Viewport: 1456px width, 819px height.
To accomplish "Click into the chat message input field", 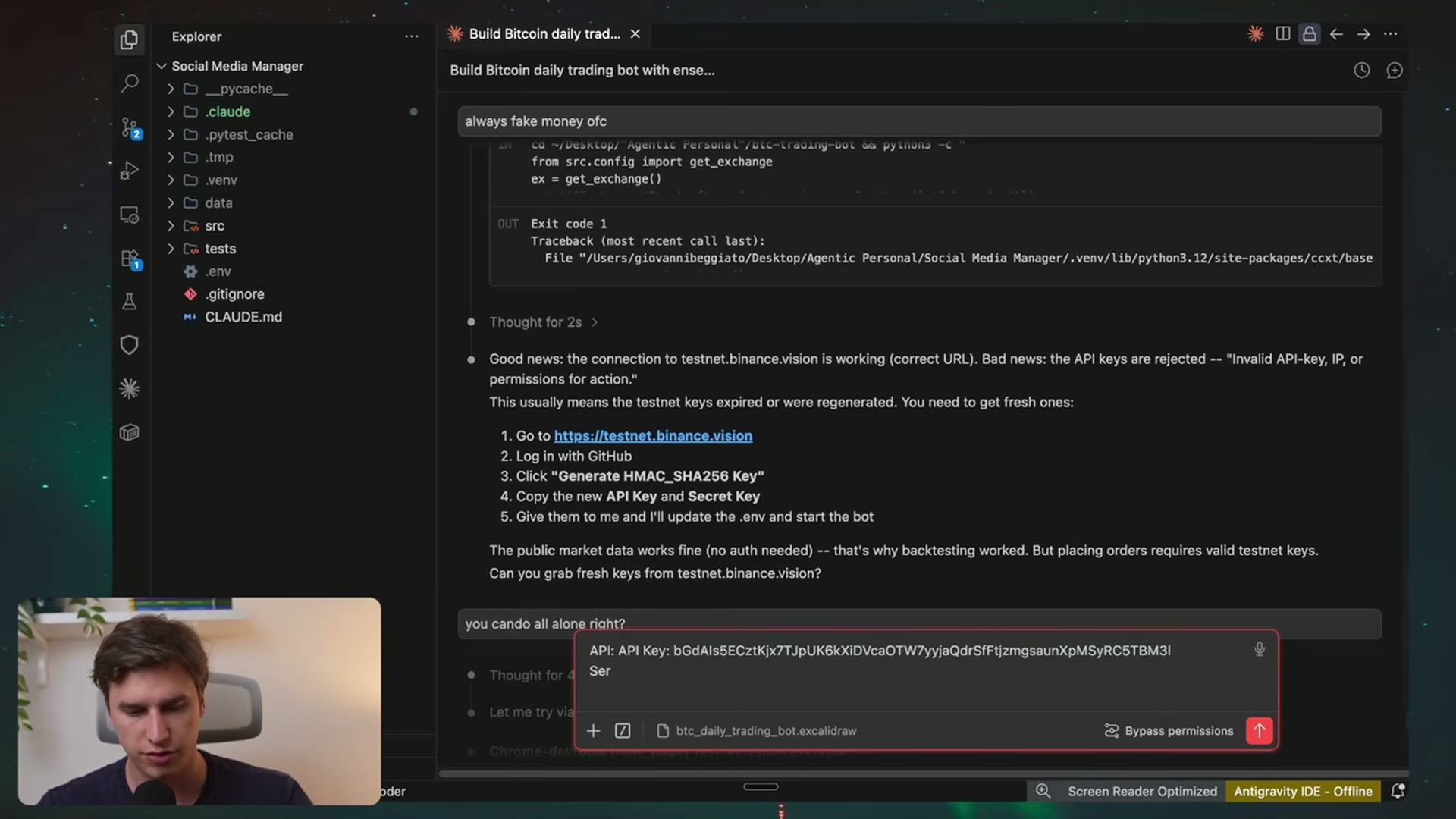I will (x=916, y=670).
